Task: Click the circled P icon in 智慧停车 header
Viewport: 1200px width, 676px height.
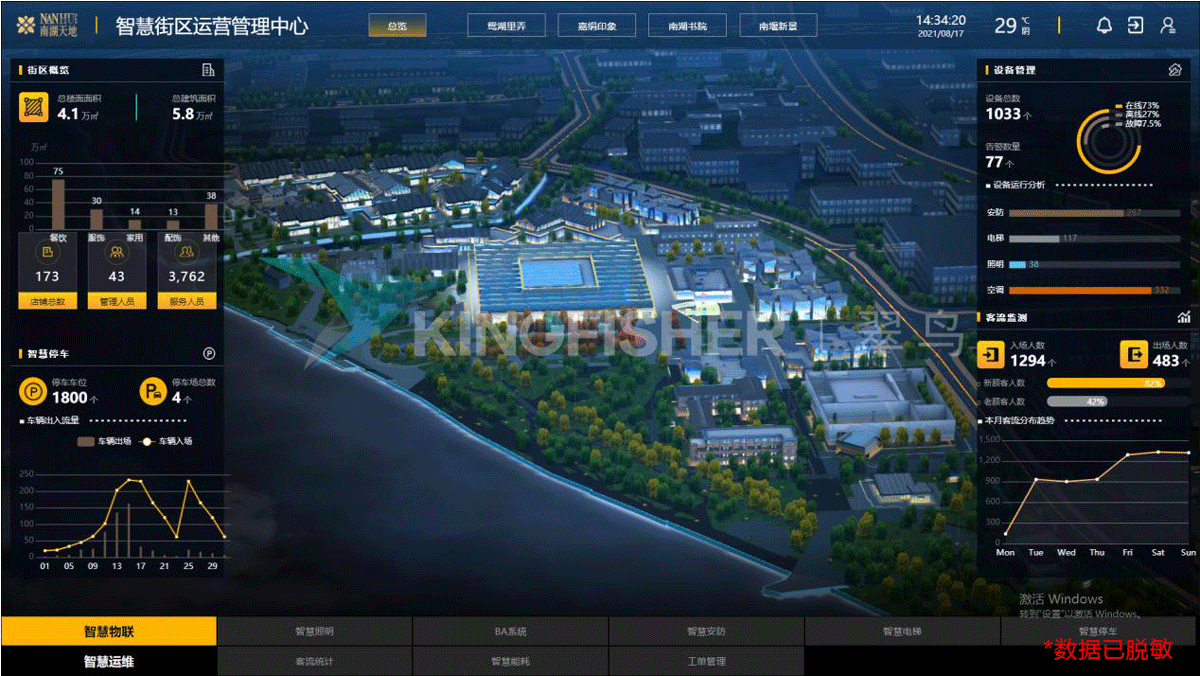Action: click(209, 353)
